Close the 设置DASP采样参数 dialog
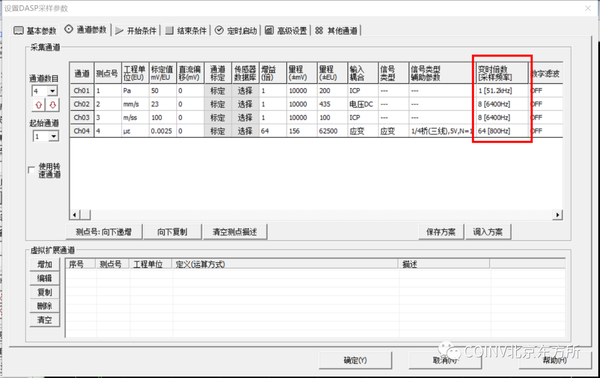The width and height of the screenshot is (600, 378). (x=588, y=8)
